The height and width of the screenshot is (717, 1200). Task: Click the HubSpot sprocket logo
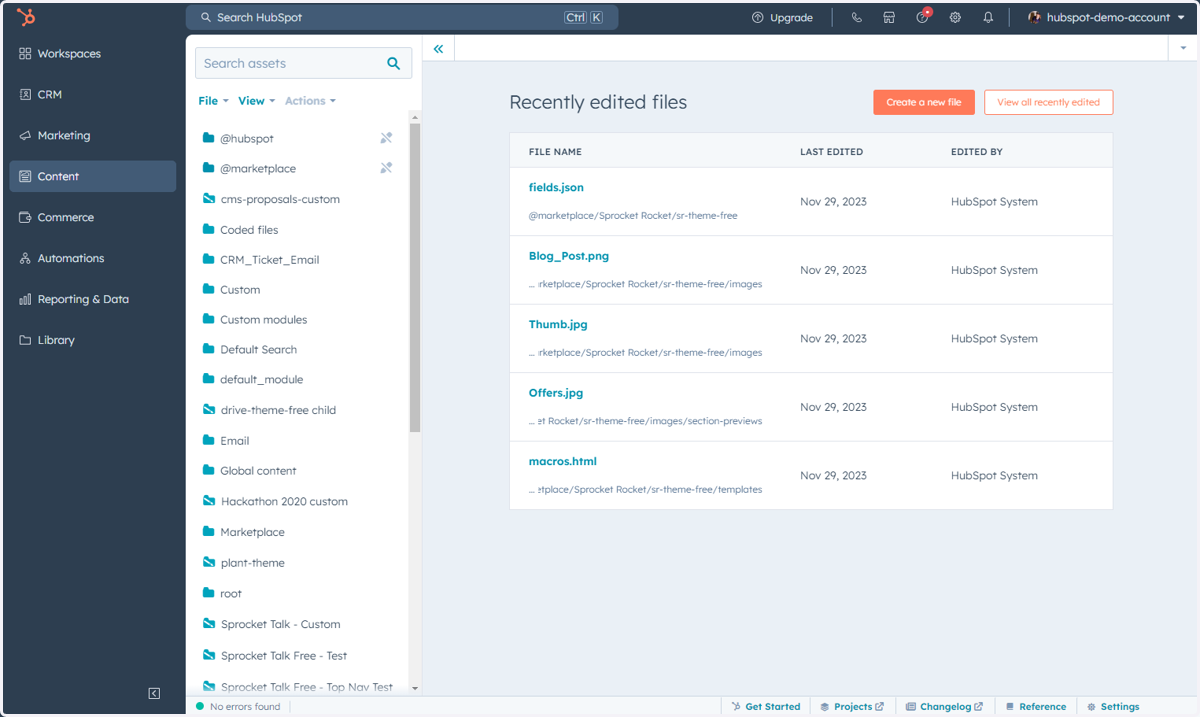click(26, 17)
